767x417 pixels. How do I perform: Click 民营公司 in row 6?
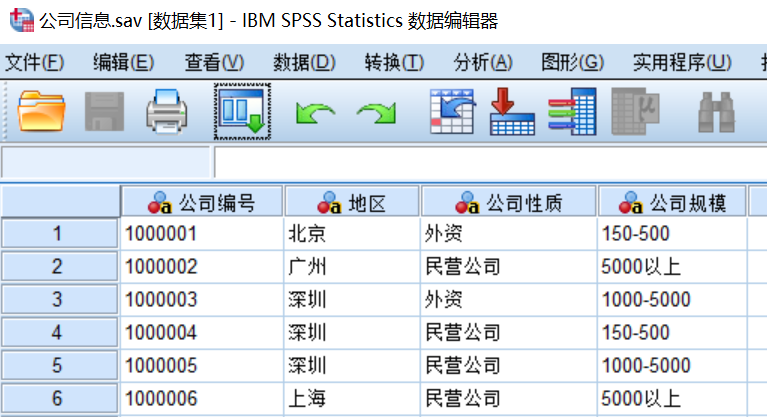[509, 398]
